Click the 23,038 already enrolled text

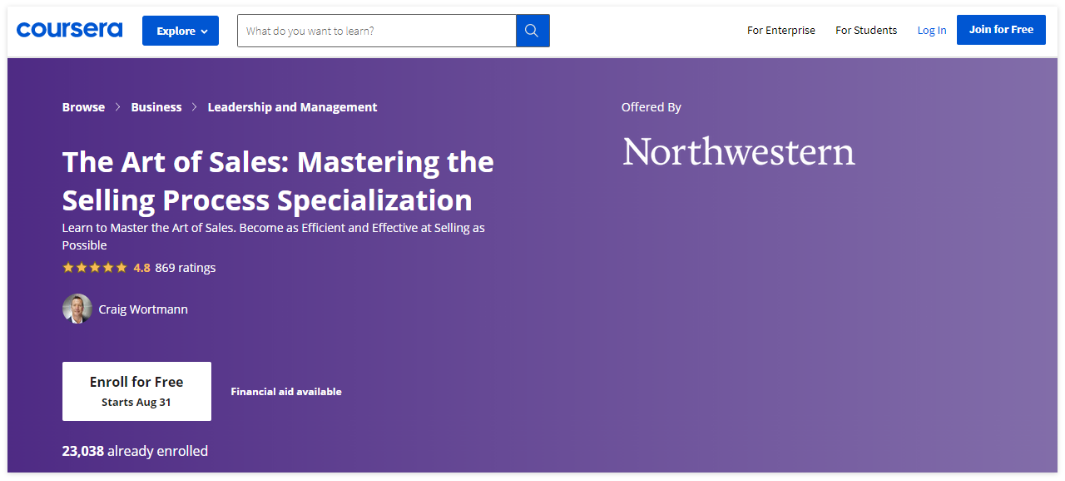coord(135,450)
